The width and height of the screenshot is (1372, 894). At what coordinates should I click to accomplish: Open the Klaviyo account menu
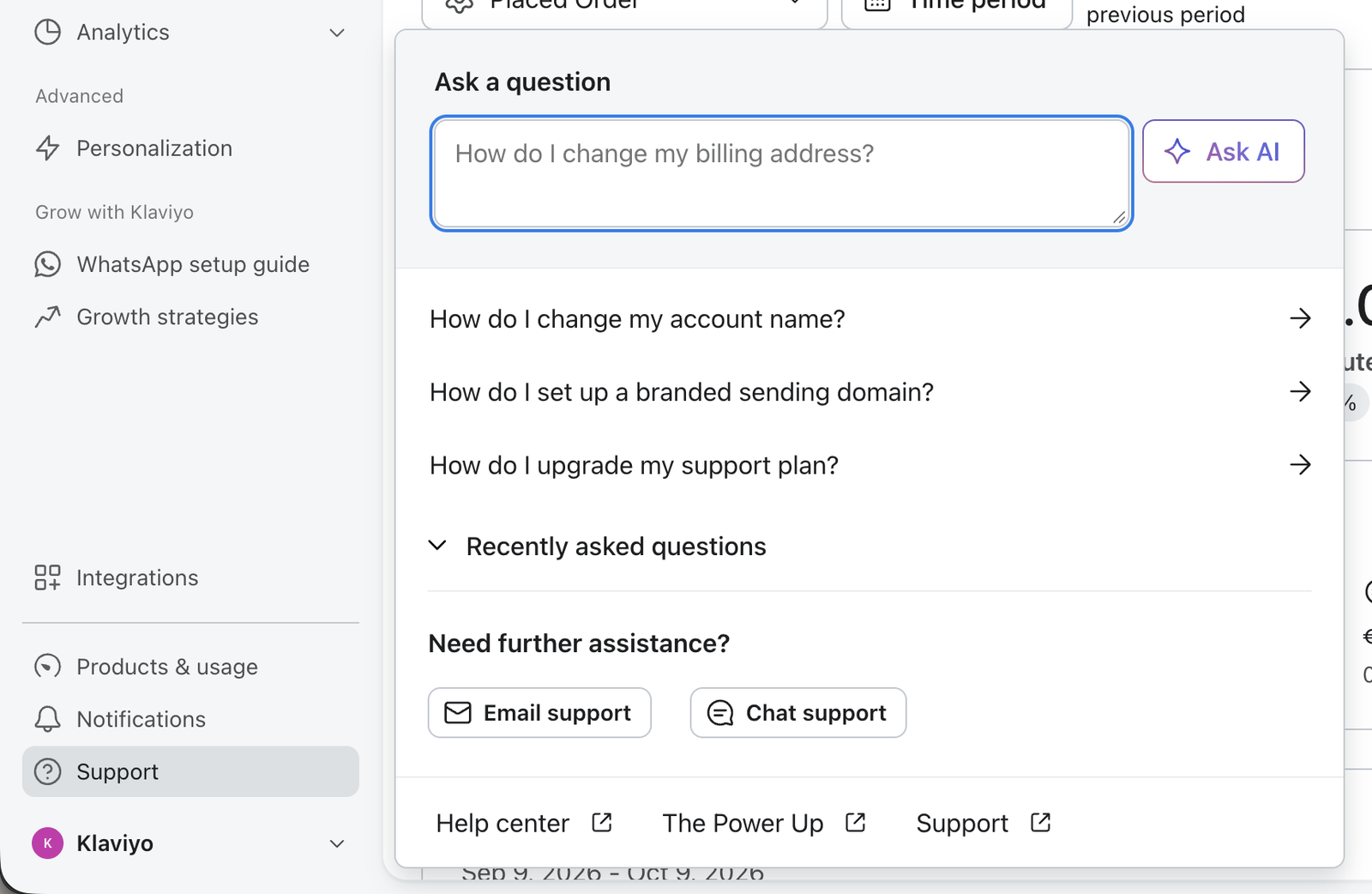(190, 843)
